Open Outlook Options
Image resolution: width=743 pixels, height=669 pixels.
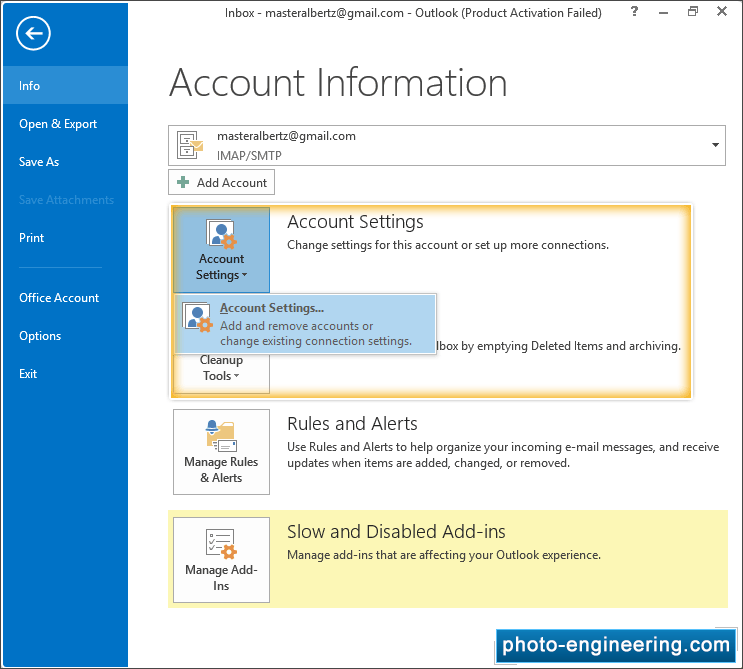pyautogui.click(x=65, y=335)
